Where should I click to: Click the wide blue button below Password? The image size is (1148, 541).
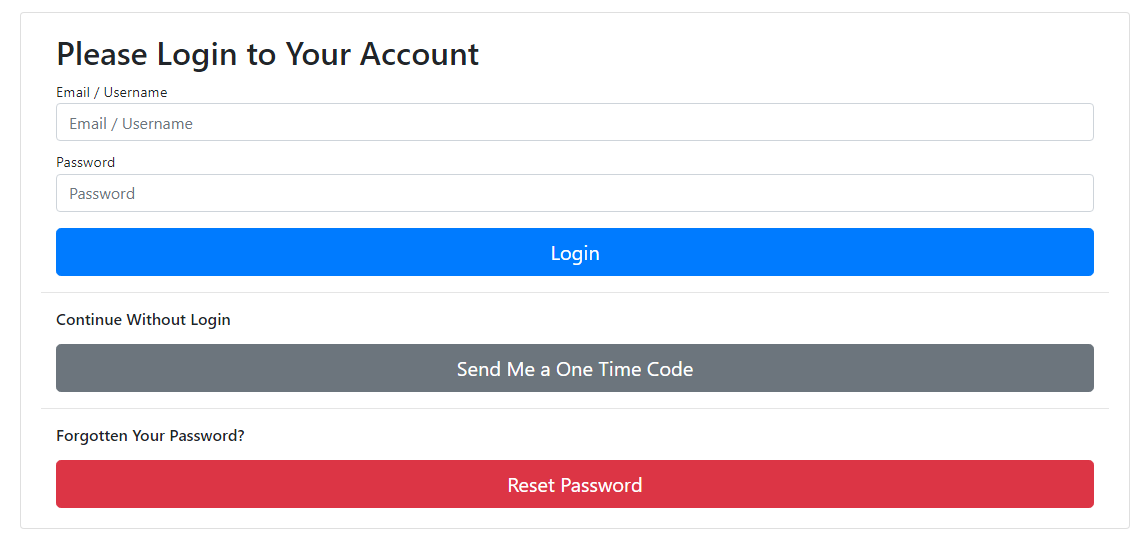coord(574,253)
